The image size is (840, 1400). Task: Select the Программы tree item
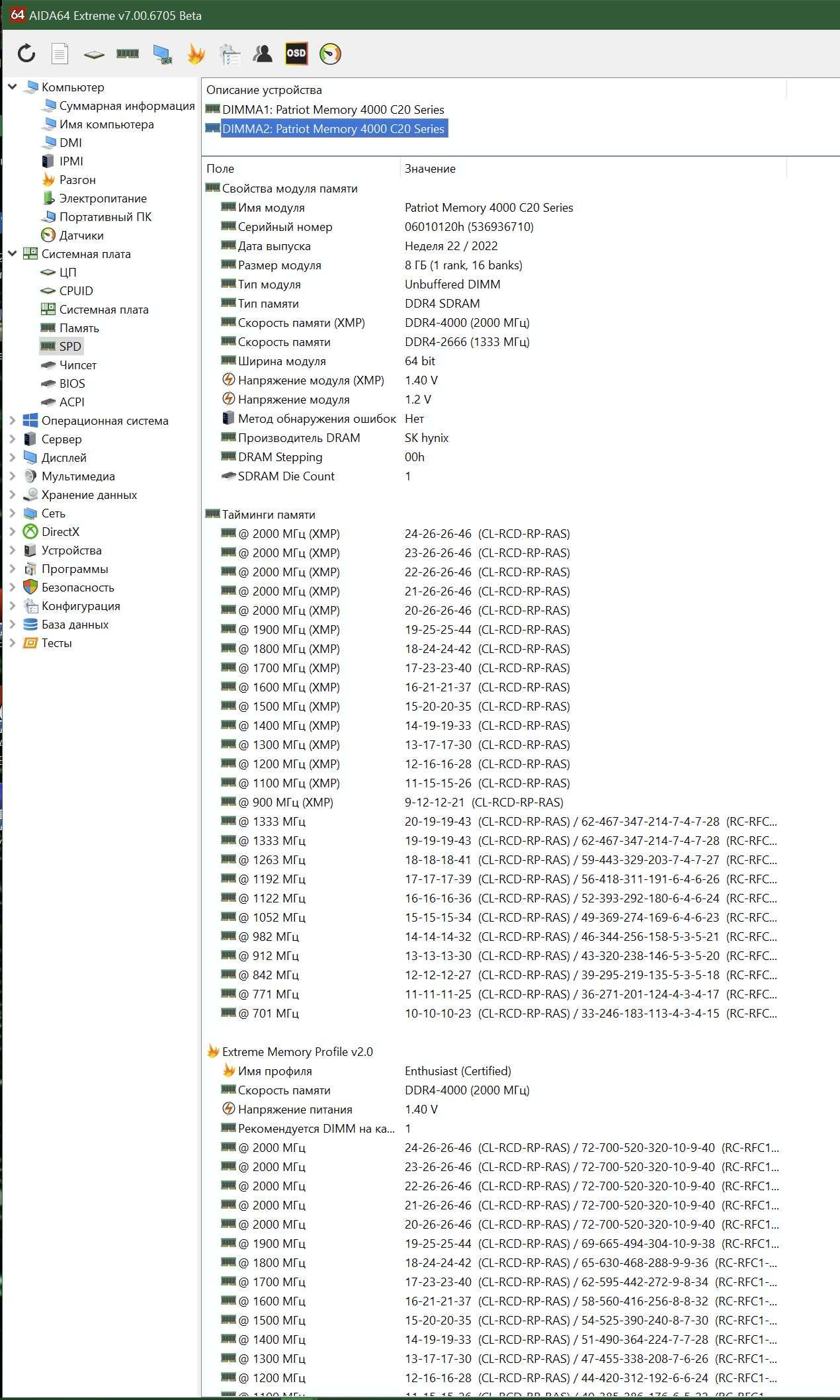tap(75, 569)
